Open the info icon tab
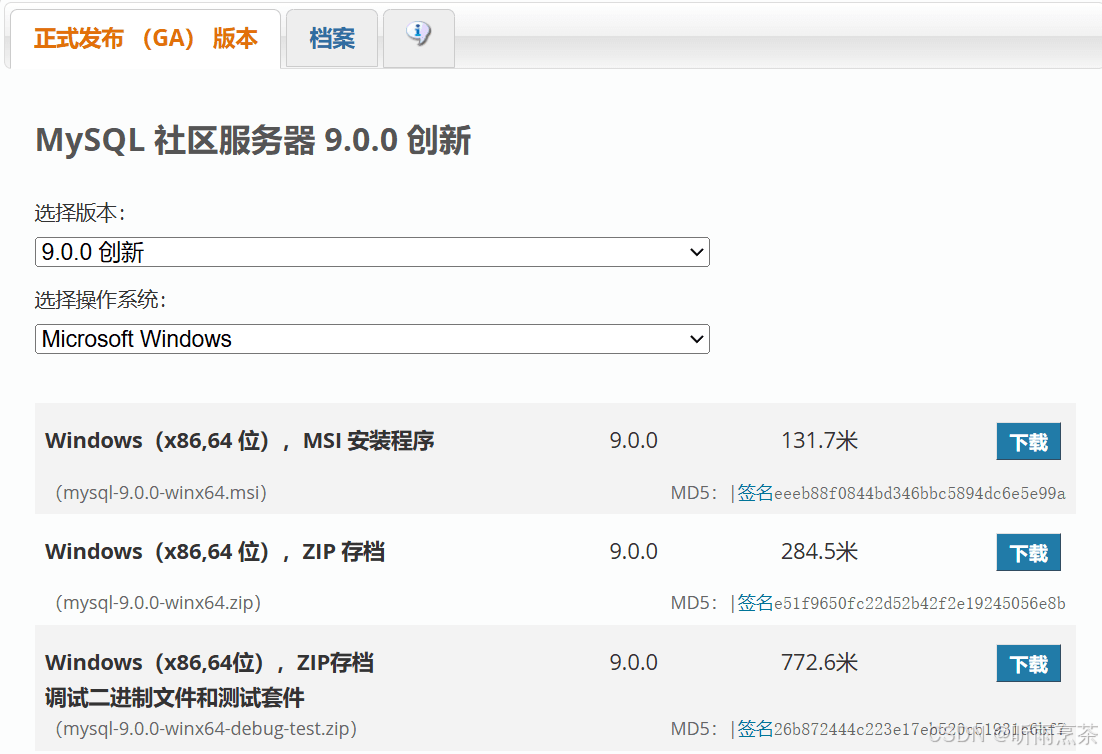This screenshot has height=754, width=1102. click(418, 39)
